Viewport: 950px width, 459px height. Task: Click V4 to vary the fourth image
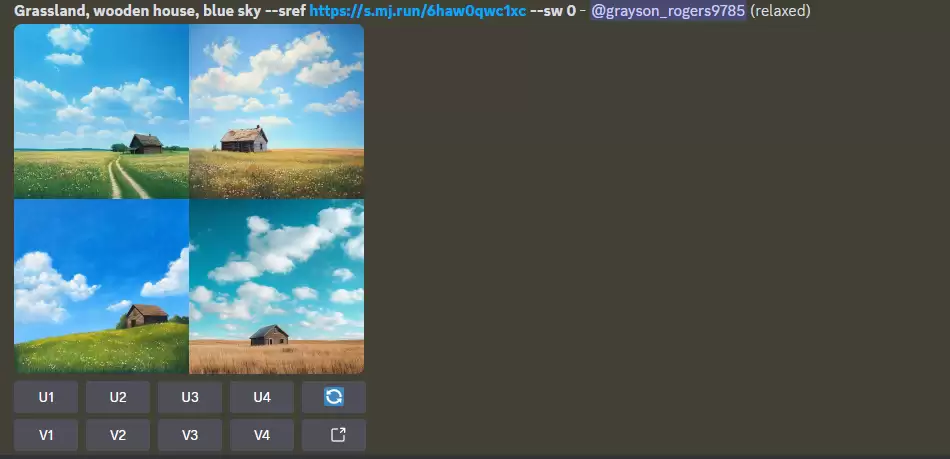(262, 435)
